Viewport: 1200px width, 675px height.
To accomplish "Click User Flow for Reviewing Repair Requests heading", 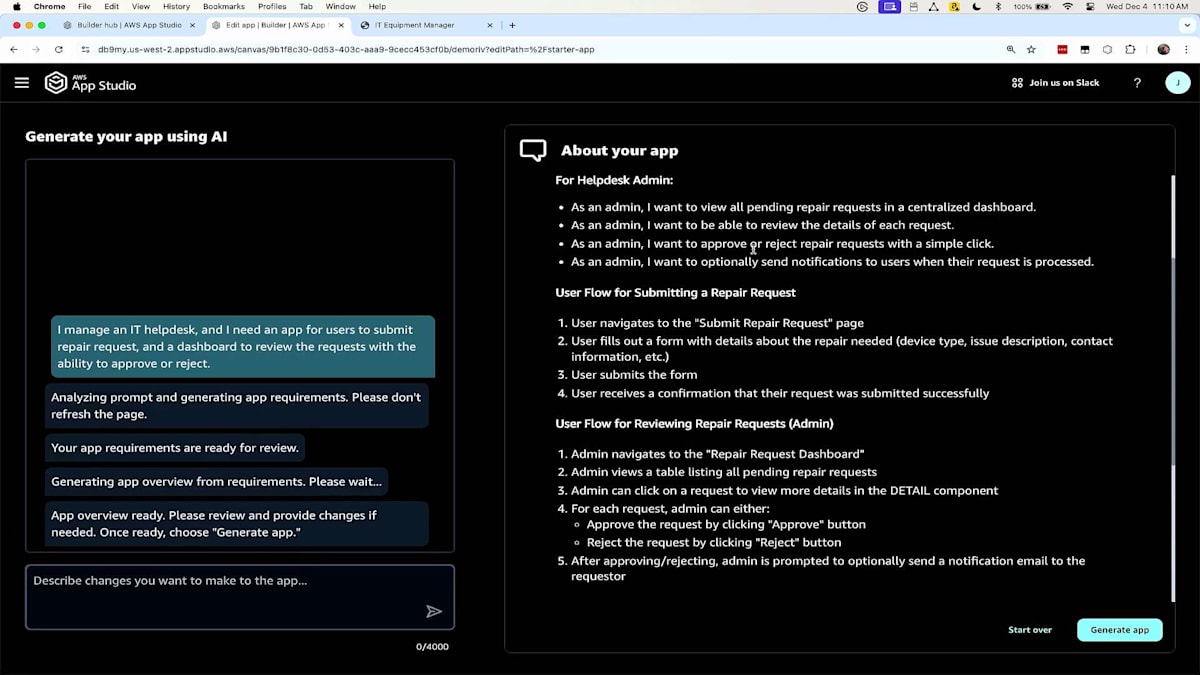I will tap(694, 424).
